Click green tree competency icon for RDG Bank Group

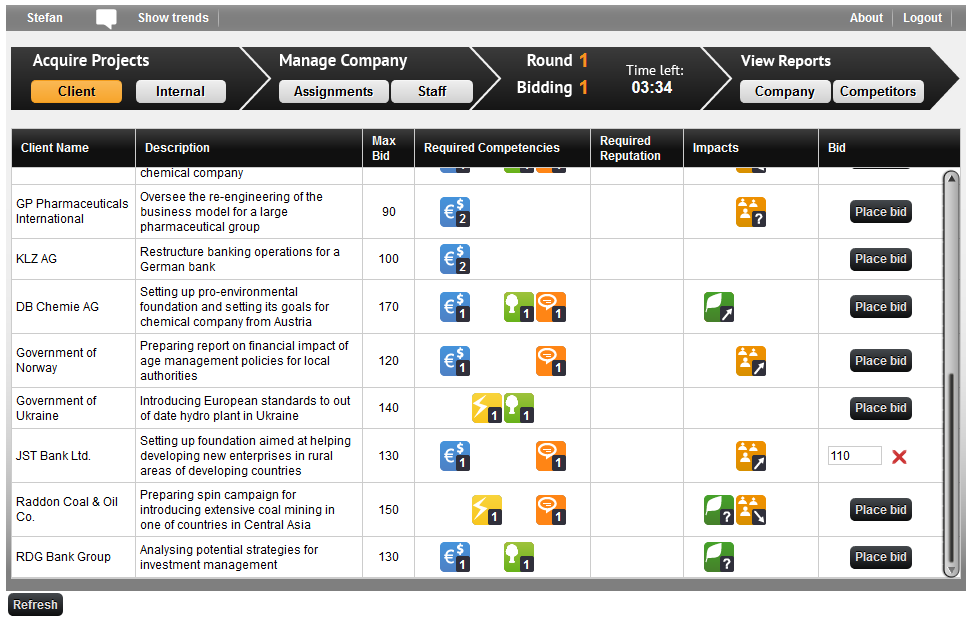tap(519, 557)
